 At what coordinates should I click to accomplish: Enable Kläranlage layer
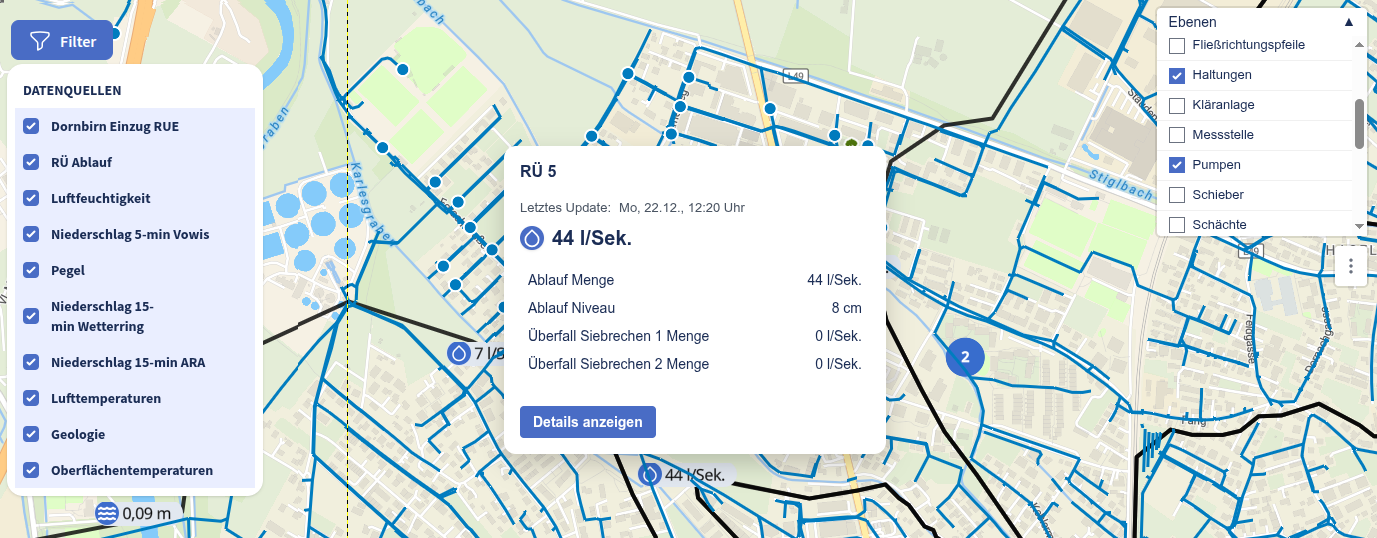pyautogui.click(x=1177, y=105)
